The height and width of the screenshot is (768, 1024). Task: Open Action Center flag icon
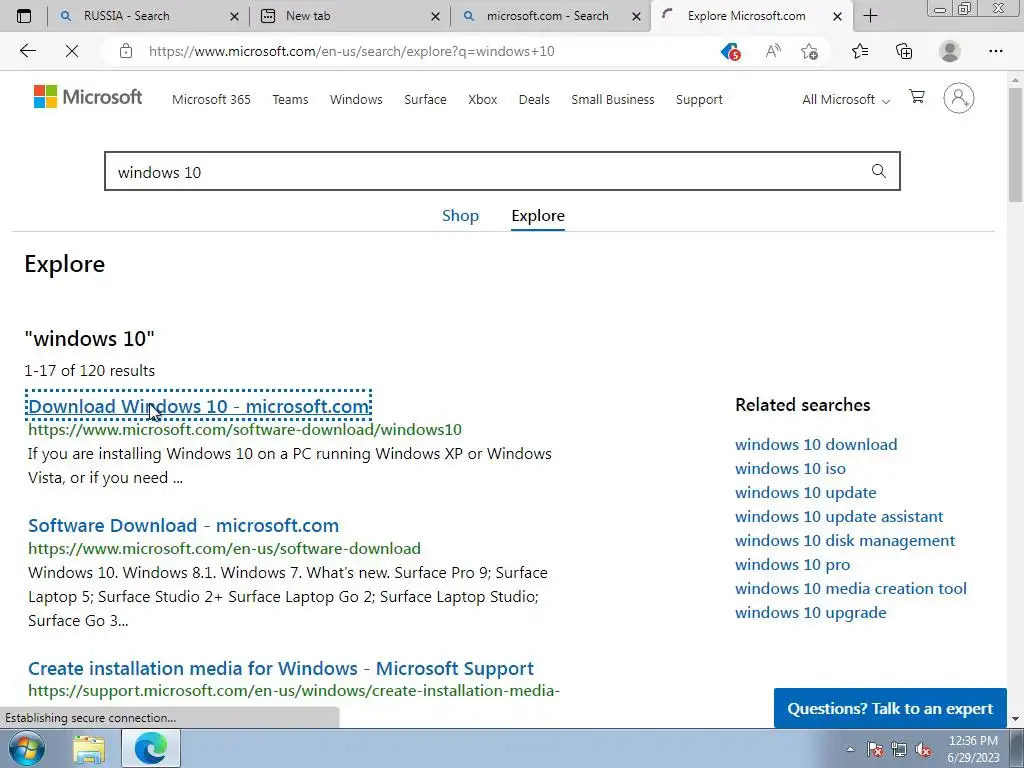point(874,749)
